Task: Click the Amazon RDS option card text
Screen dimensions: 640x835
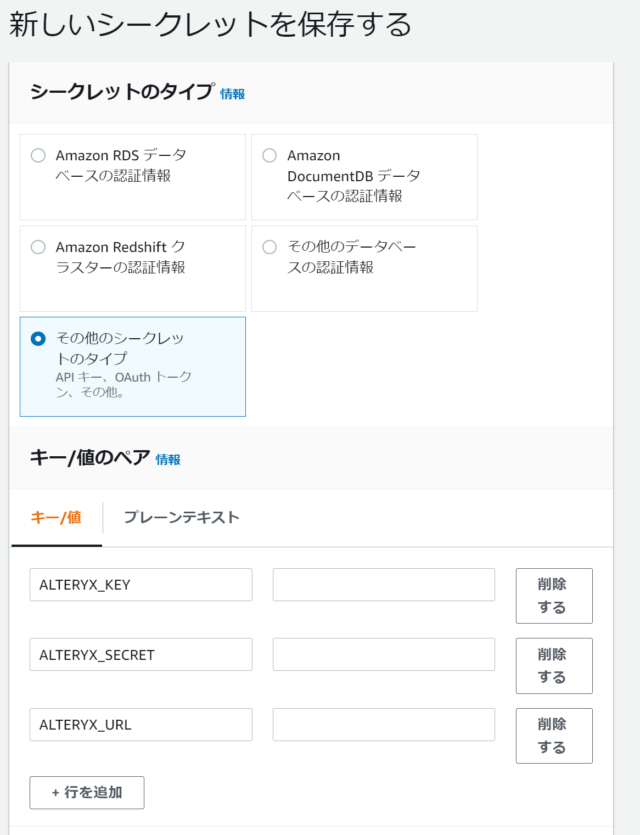Action: tap(121, 166)
